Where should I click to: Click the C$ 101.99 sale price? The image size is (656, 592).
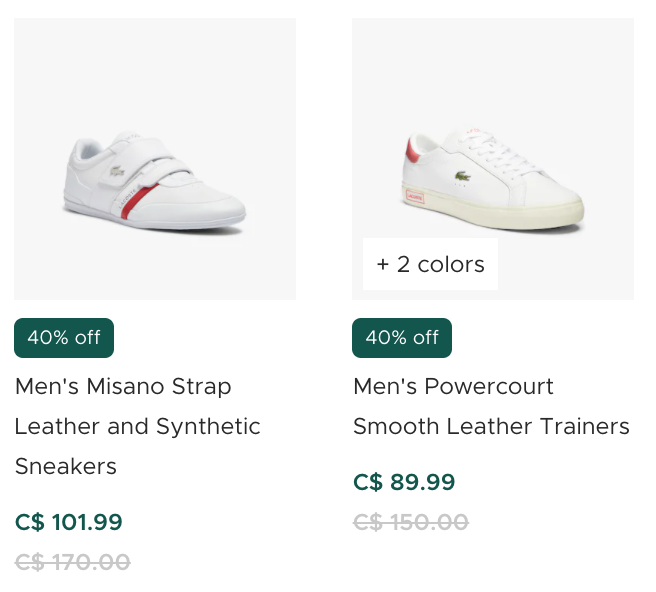tap(69, 522)
